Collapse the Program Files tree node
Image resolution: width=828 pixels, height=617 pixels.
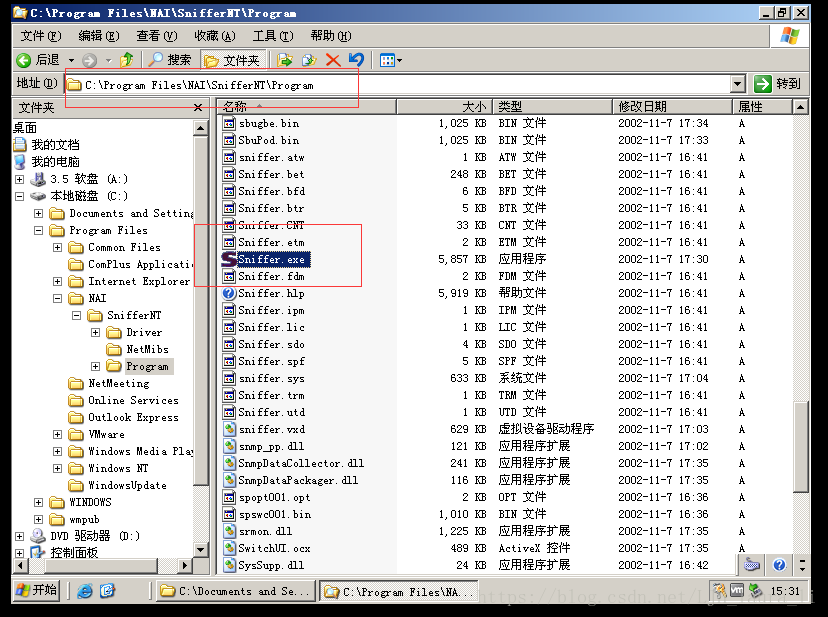point(39,230)
